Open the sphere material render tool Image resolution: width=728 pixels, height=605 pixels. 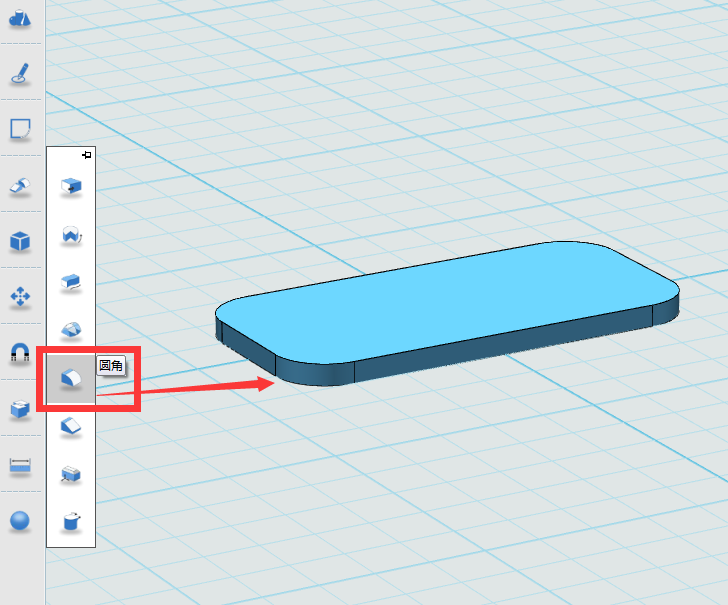point(20,520)
